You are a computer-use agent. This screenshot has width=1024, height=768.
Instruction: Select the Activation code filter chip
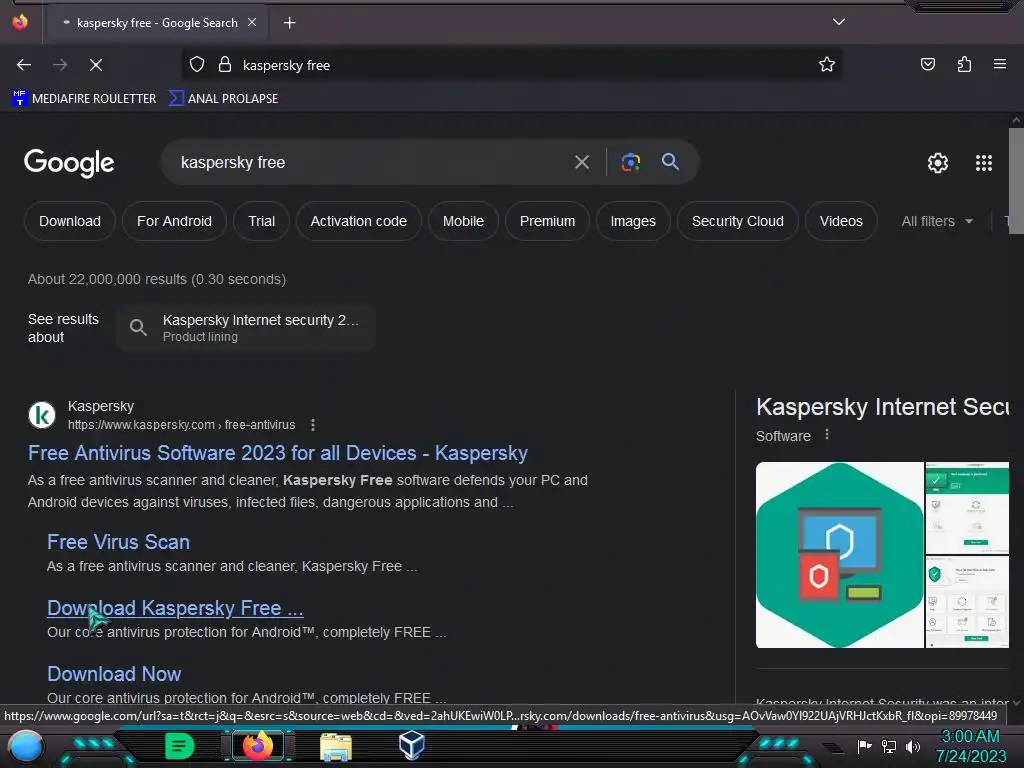pyautogui.click(x=359, y=221)
